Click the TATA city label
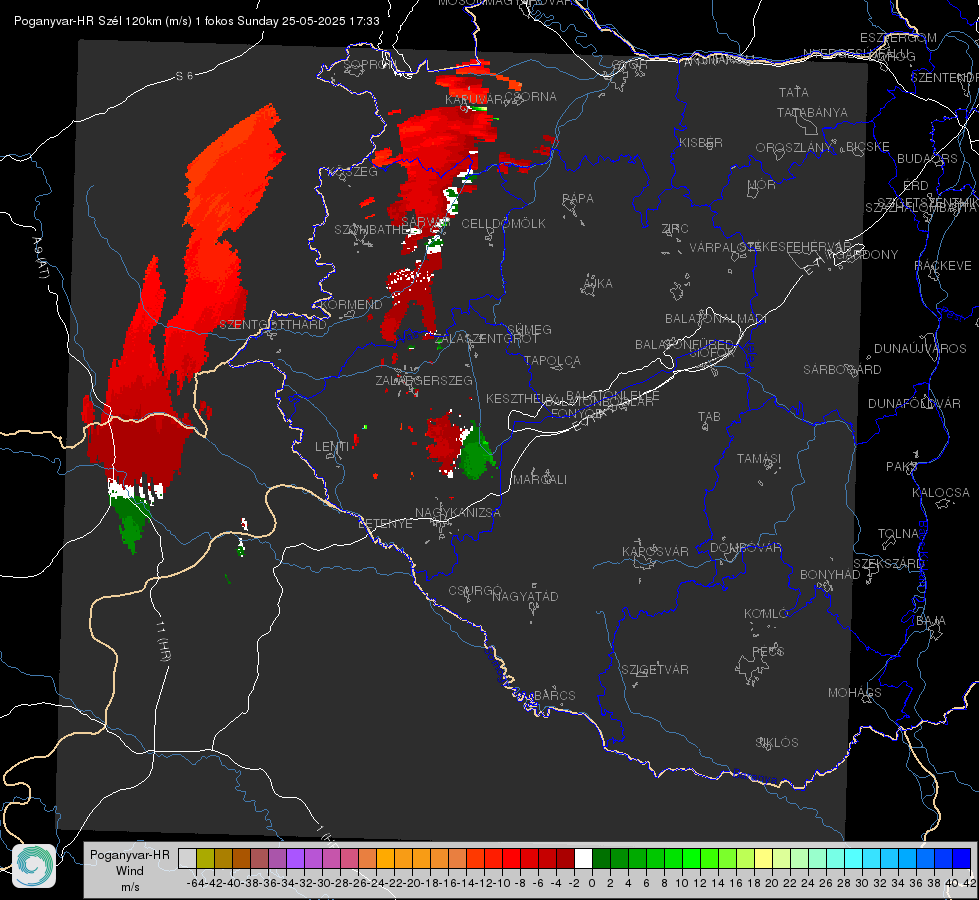Screen dimensions: 979x900 794,92
